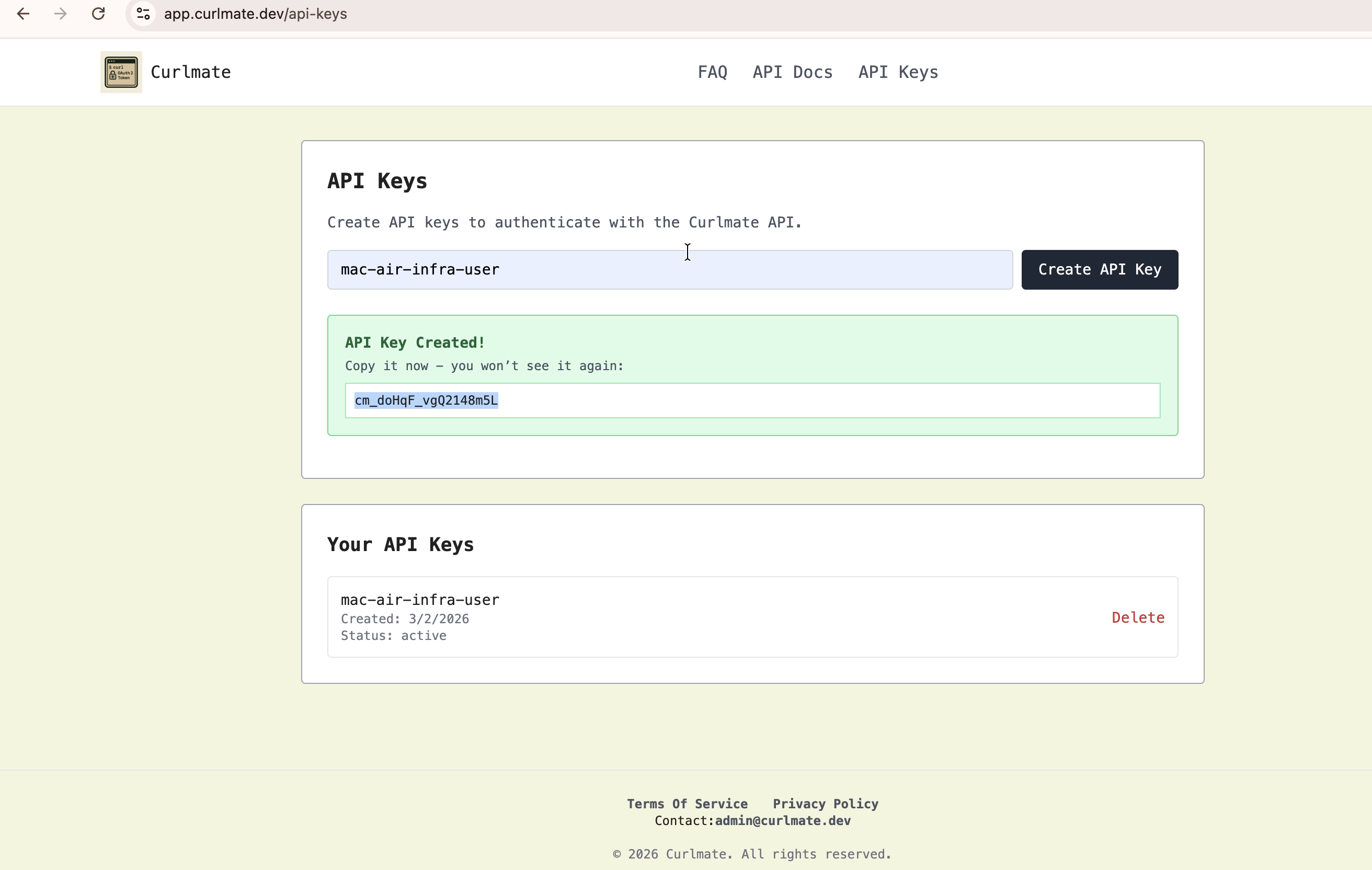
Task: Click the Your API Keys heading
Action: 400,545
